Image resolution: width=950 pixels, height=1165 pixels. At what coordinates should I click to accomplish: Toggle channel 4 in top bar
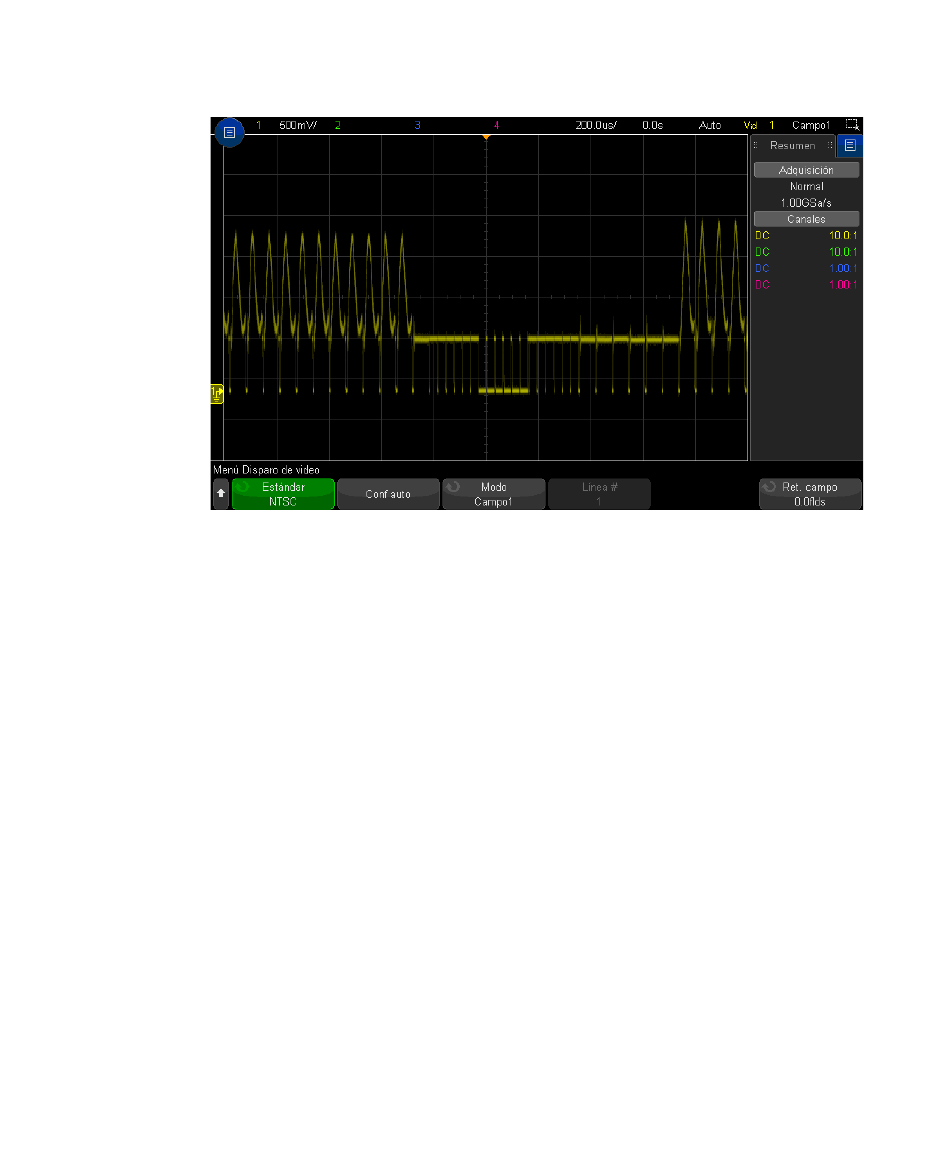coord(496,125)
